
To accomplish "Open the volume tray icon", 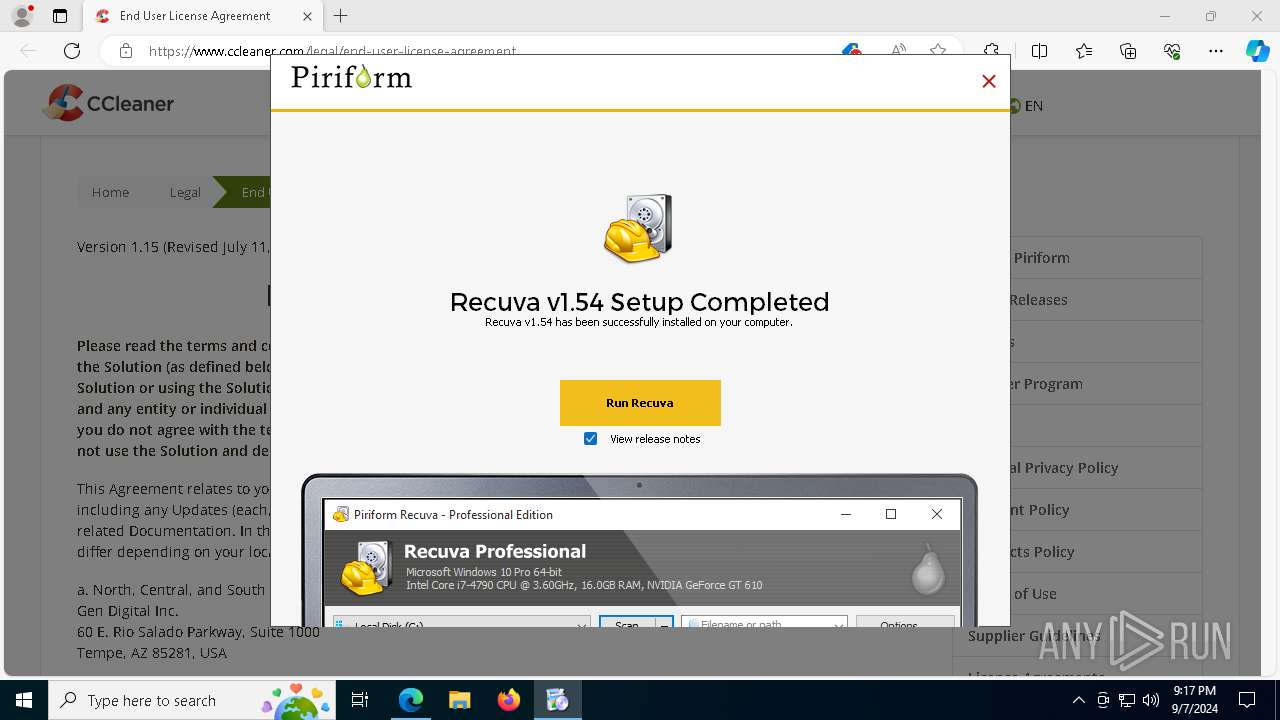I will point(1151,700).
